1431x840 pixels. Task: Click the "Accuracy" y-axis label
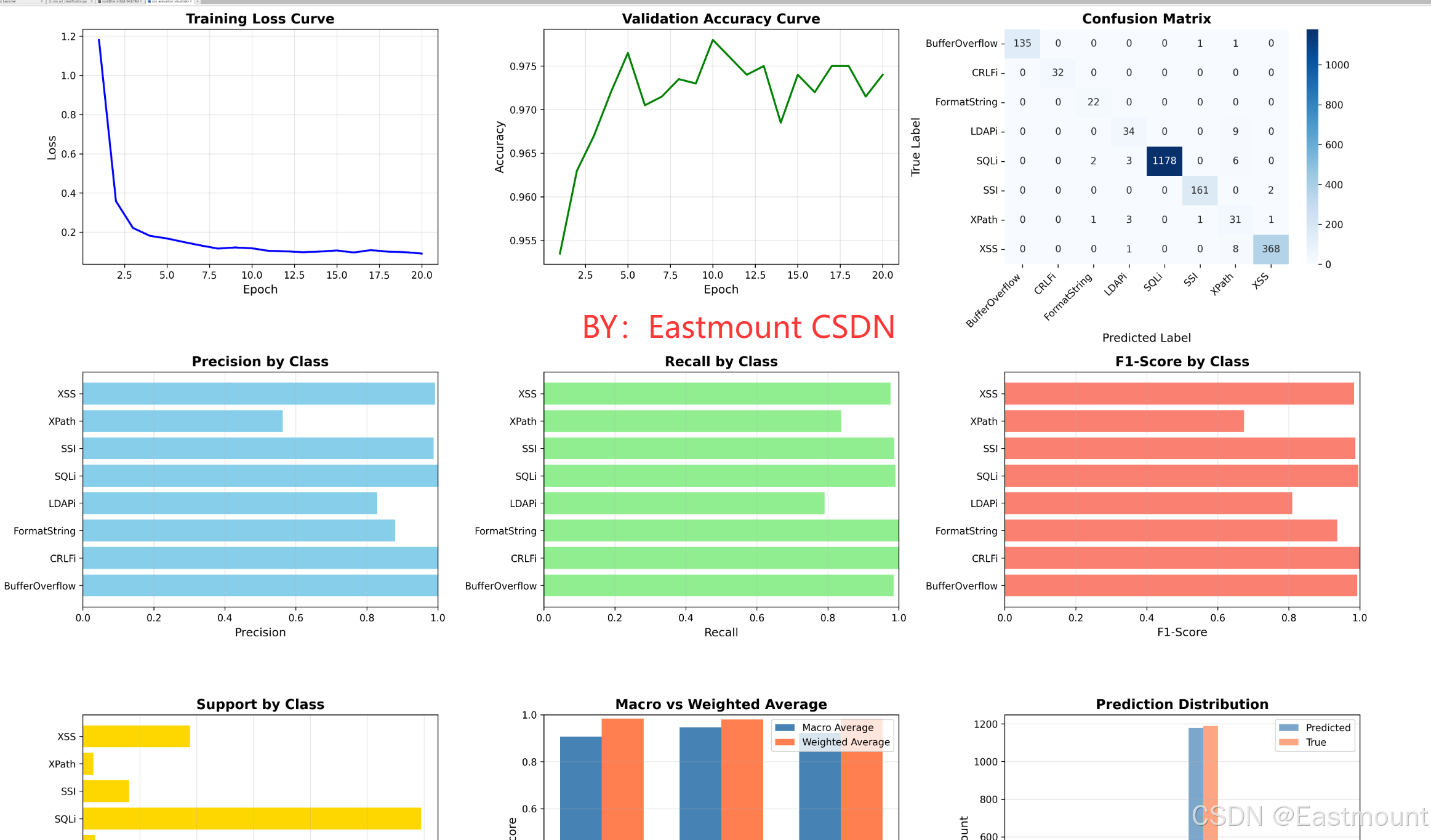(499, 147)
